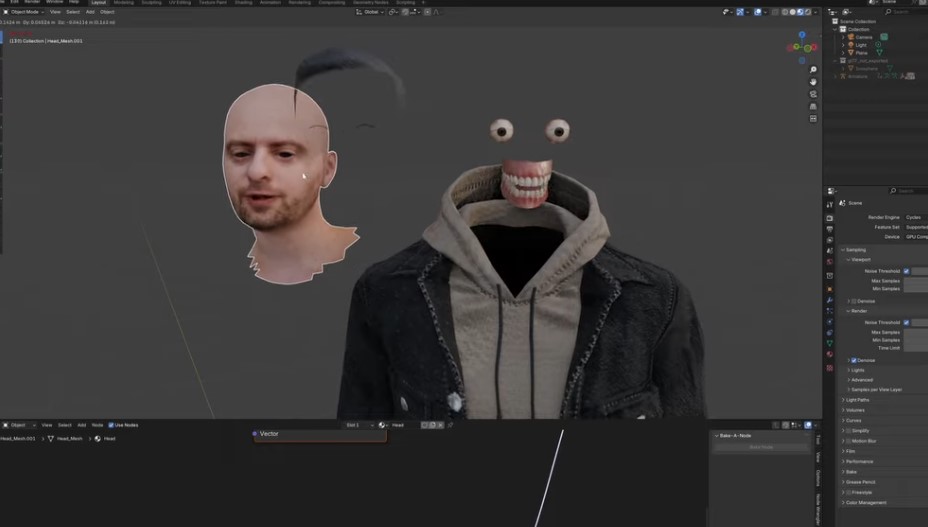Enable Use Nodes checkbox in node editor
928x527 pixels.
[x=111, y=425]
